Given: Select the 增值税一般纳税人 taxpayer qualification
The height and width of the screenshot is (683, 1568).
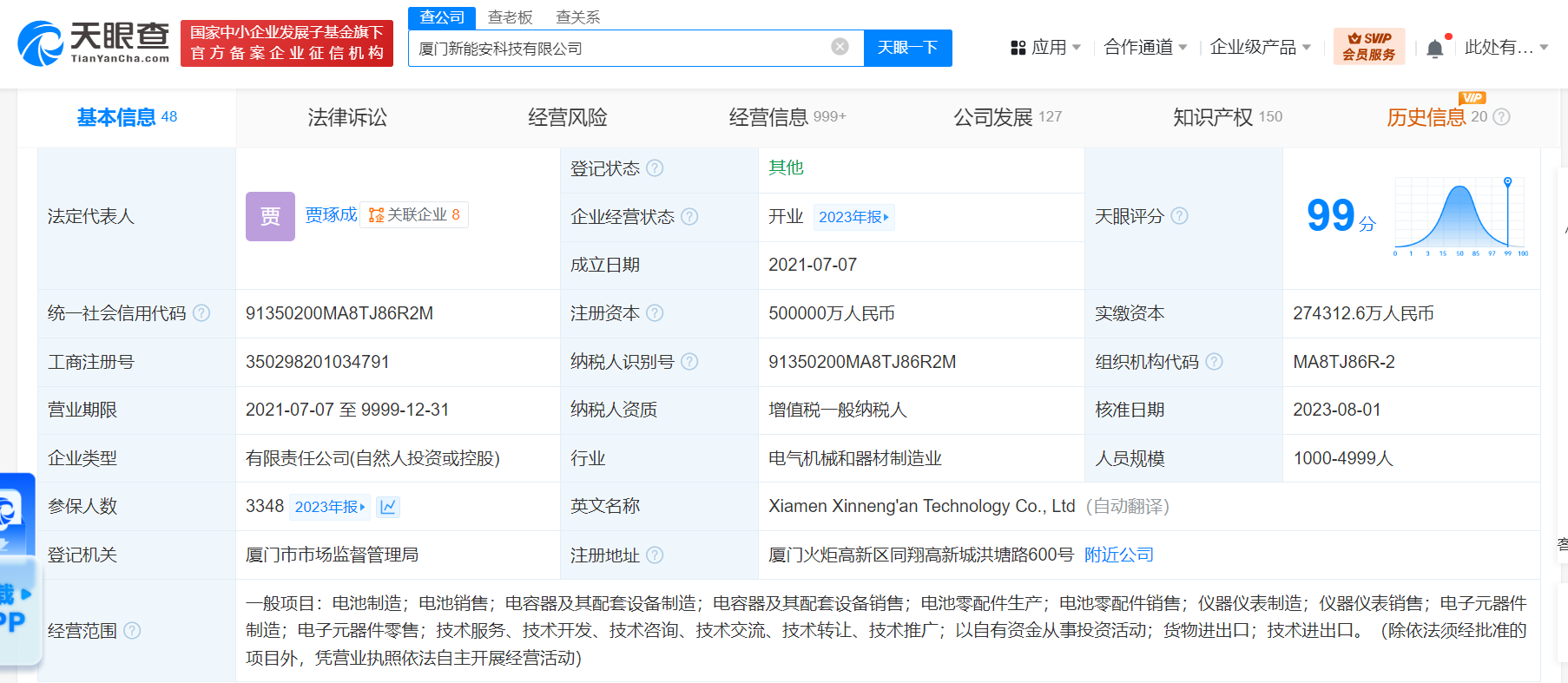Looking at the screenshot, I should tap(838, 410).
